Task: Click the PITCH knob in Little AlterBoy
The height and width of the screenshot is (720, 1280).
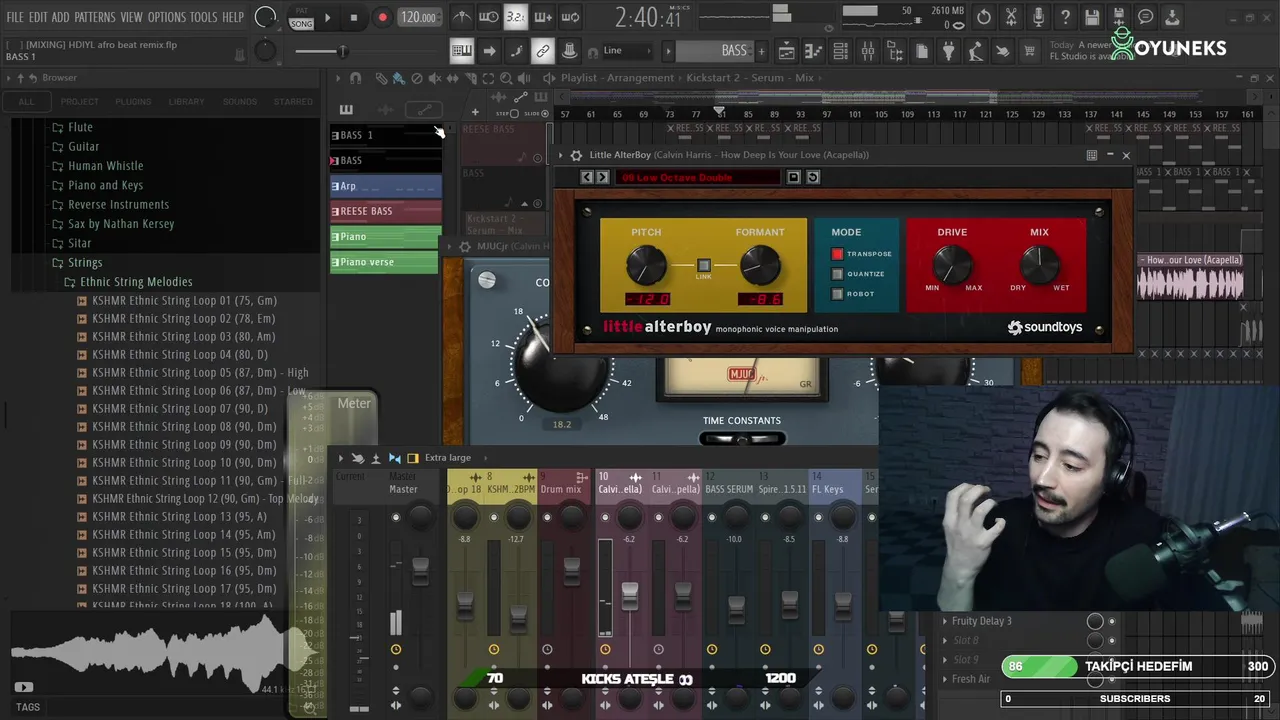Action: pyautogui.click(x=646, y=266)
